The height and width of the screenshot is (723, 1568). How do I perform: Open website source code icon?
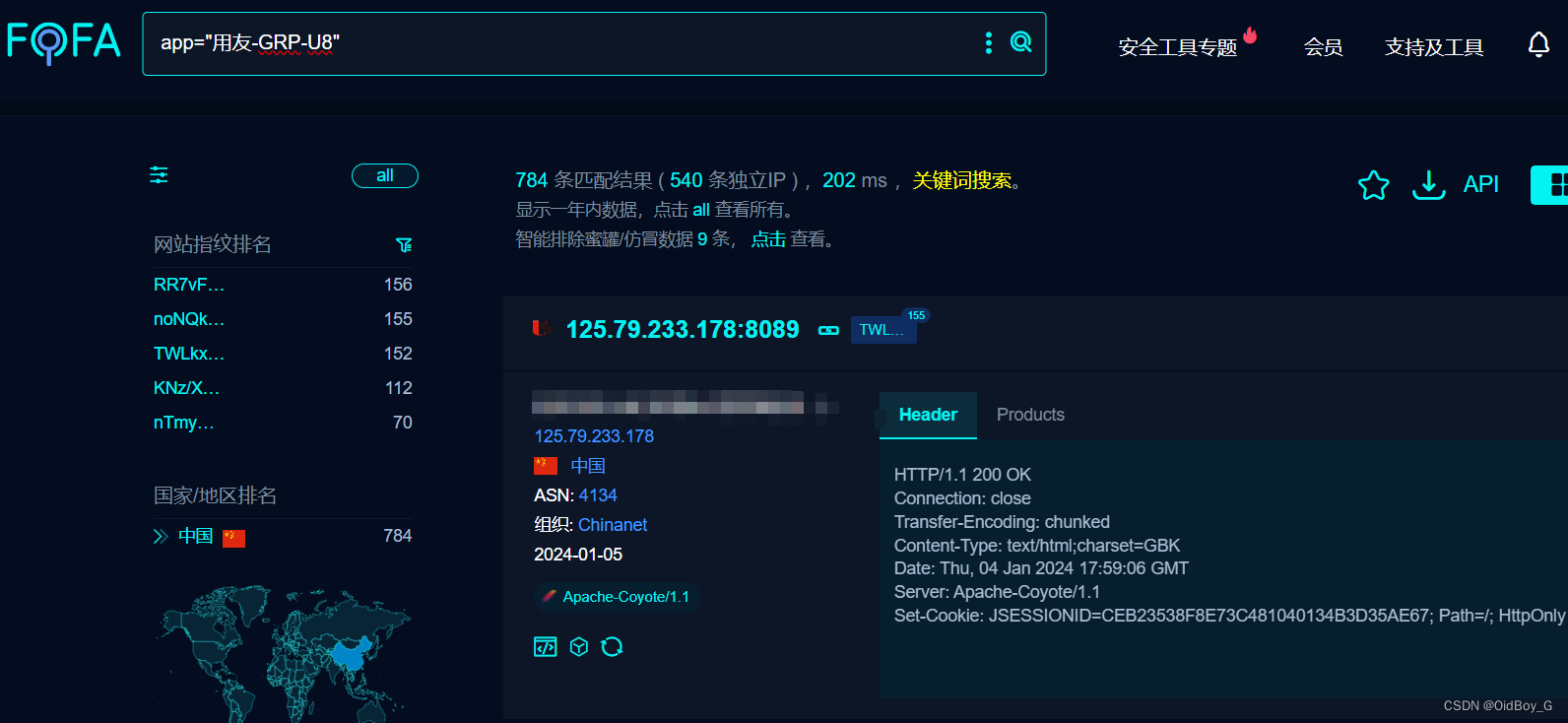pos(545,646)
